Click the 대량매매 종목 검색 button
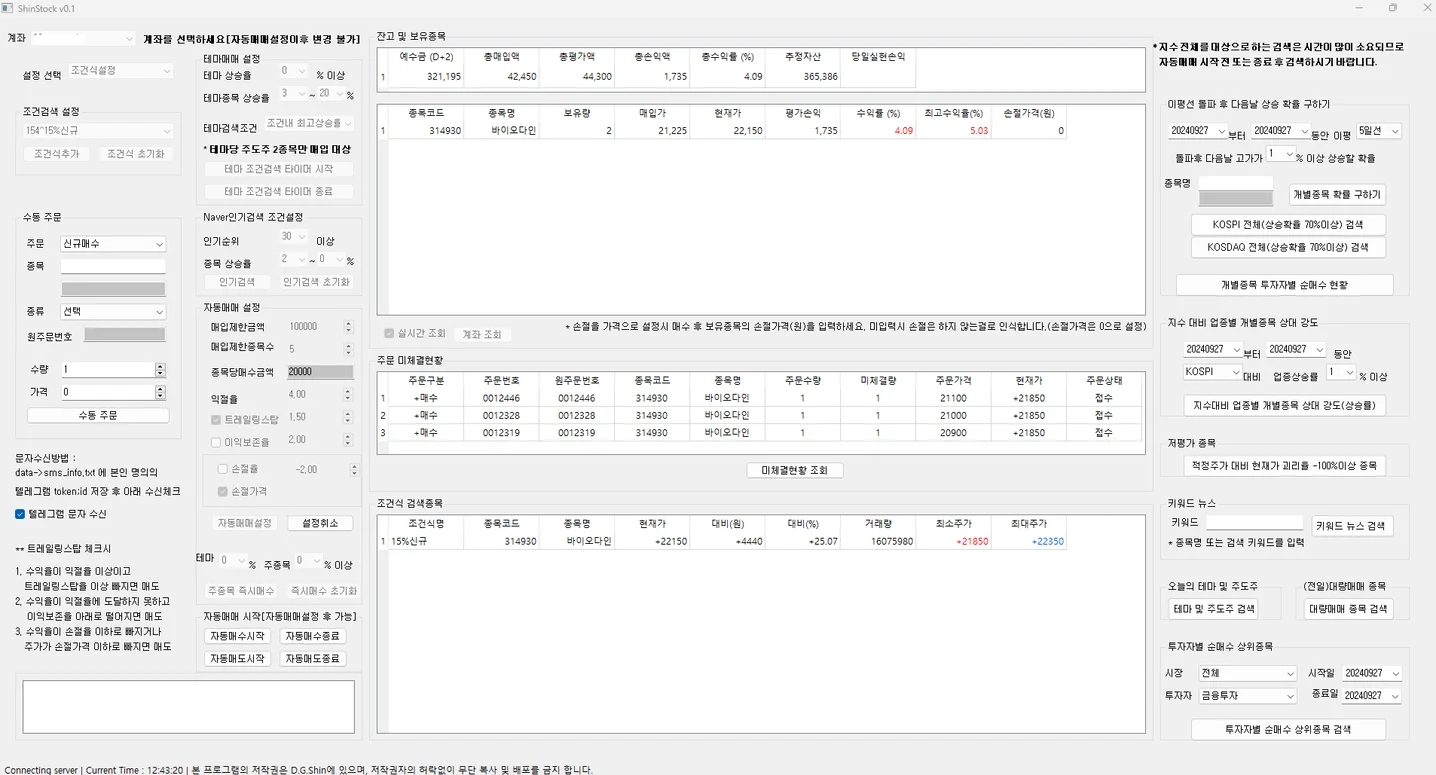This screenshot has width=1436, height=775. click(1349, 609)
